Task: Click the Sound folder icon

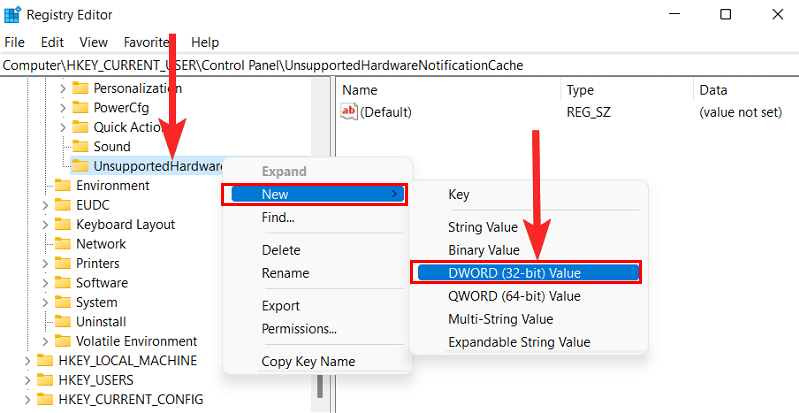Action: coord(80,147)
